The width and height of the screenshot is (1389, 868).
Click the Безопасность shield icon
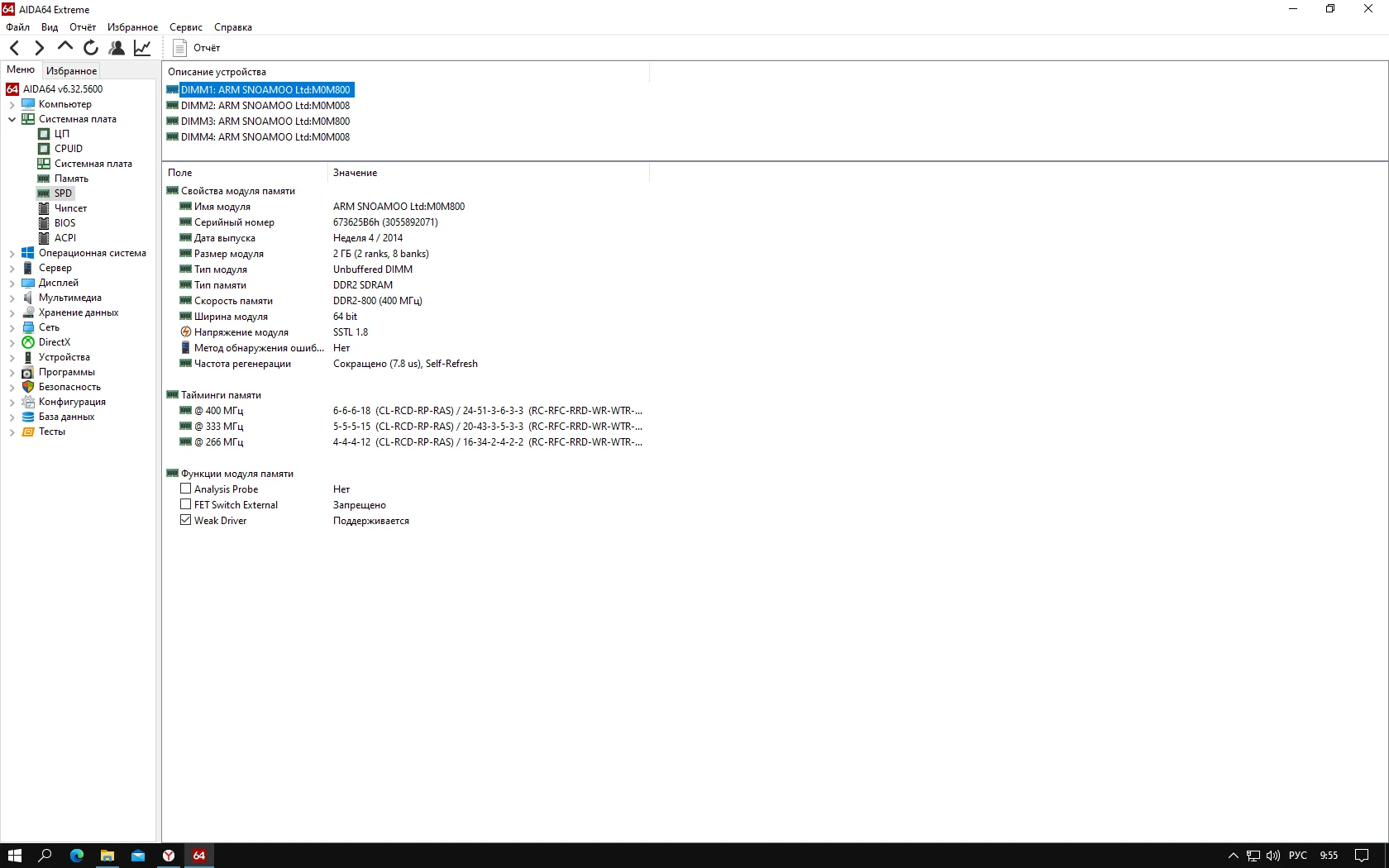28,387
